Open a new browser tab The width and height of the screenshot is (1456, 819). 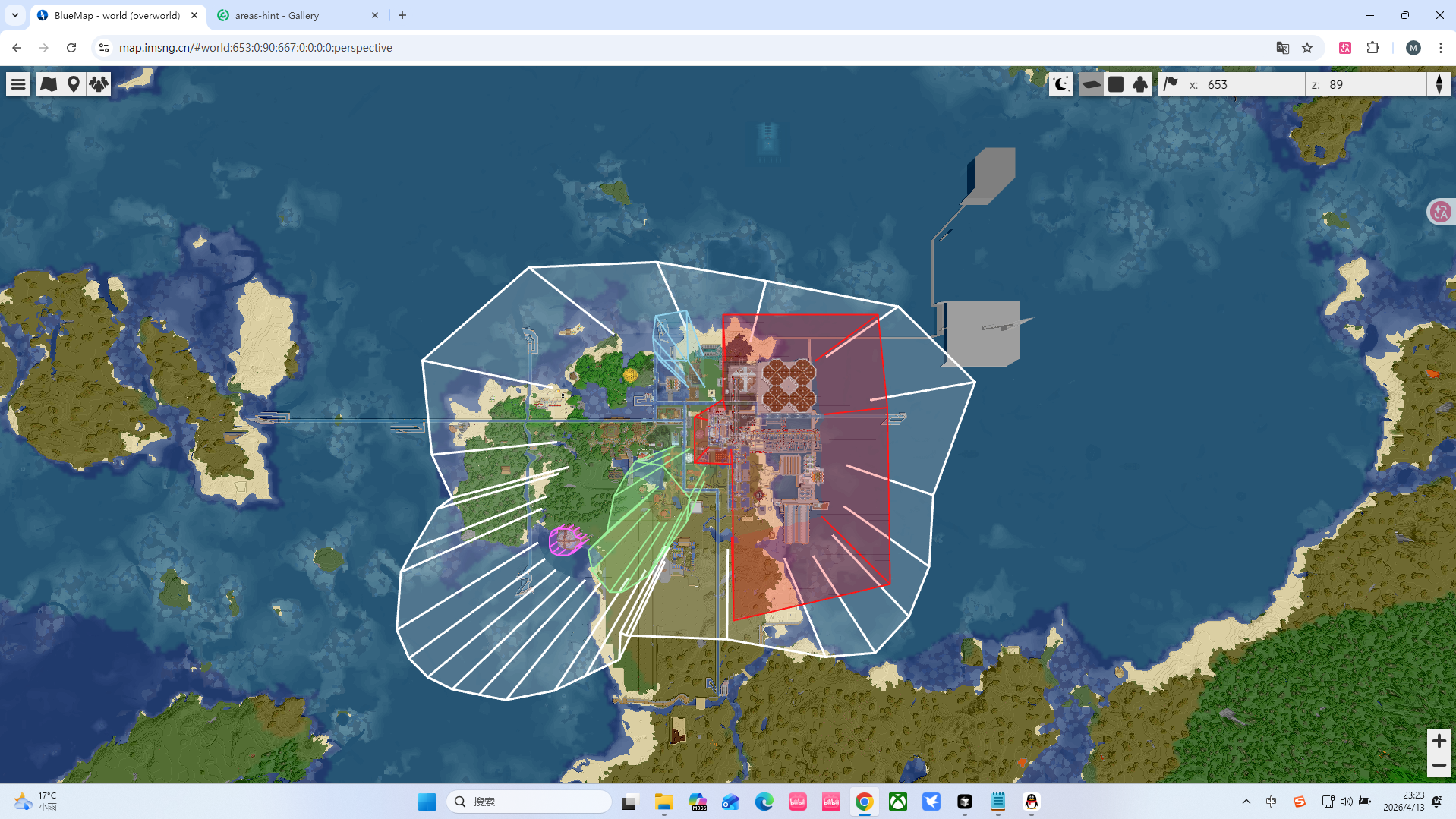pos(402,15)
